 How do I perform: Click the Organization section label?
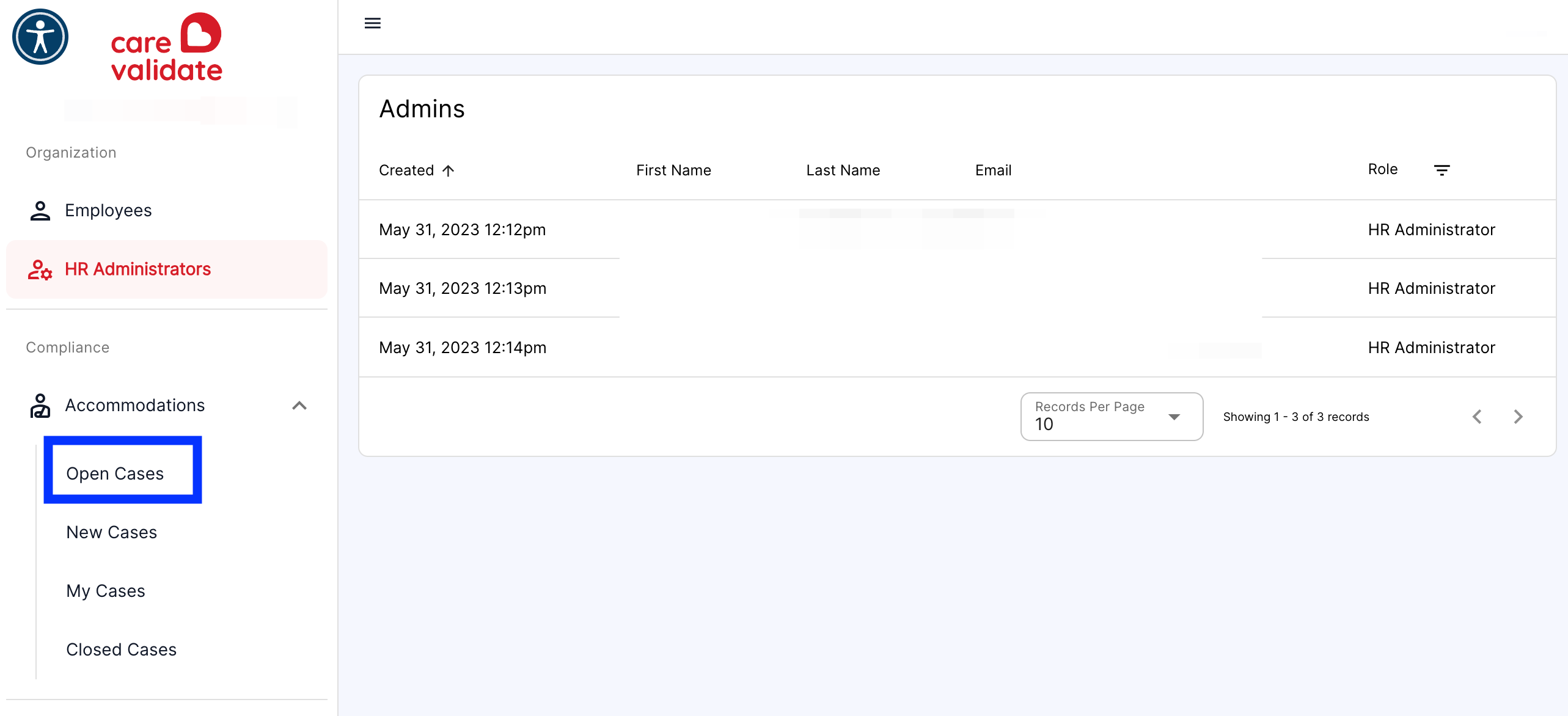[71, 153]
